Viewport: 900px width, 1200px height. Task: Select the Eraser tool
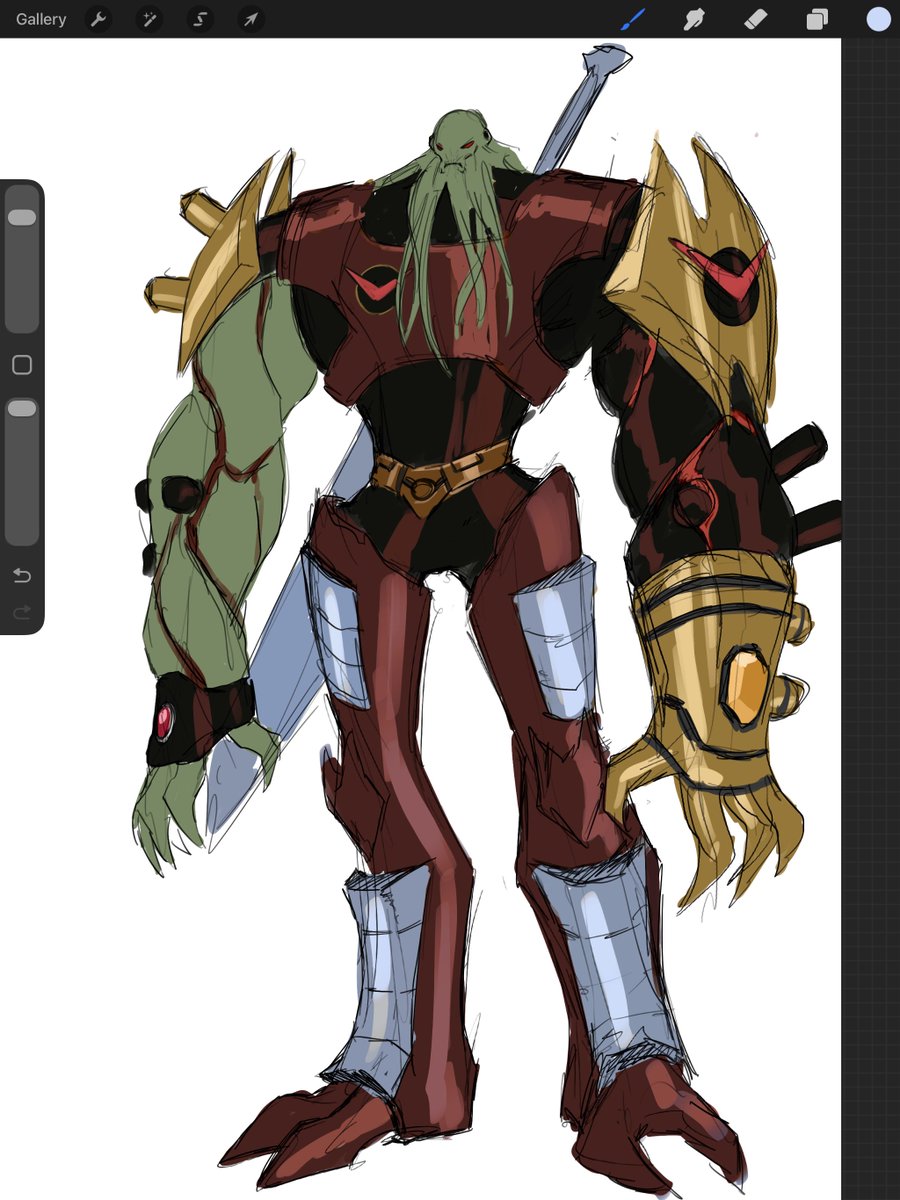click(756, 19)
